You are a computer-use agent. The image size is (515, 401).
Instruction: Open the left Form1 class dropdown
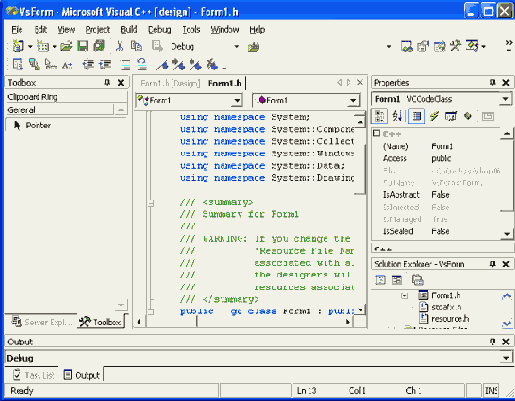click(x=237, y=100)
